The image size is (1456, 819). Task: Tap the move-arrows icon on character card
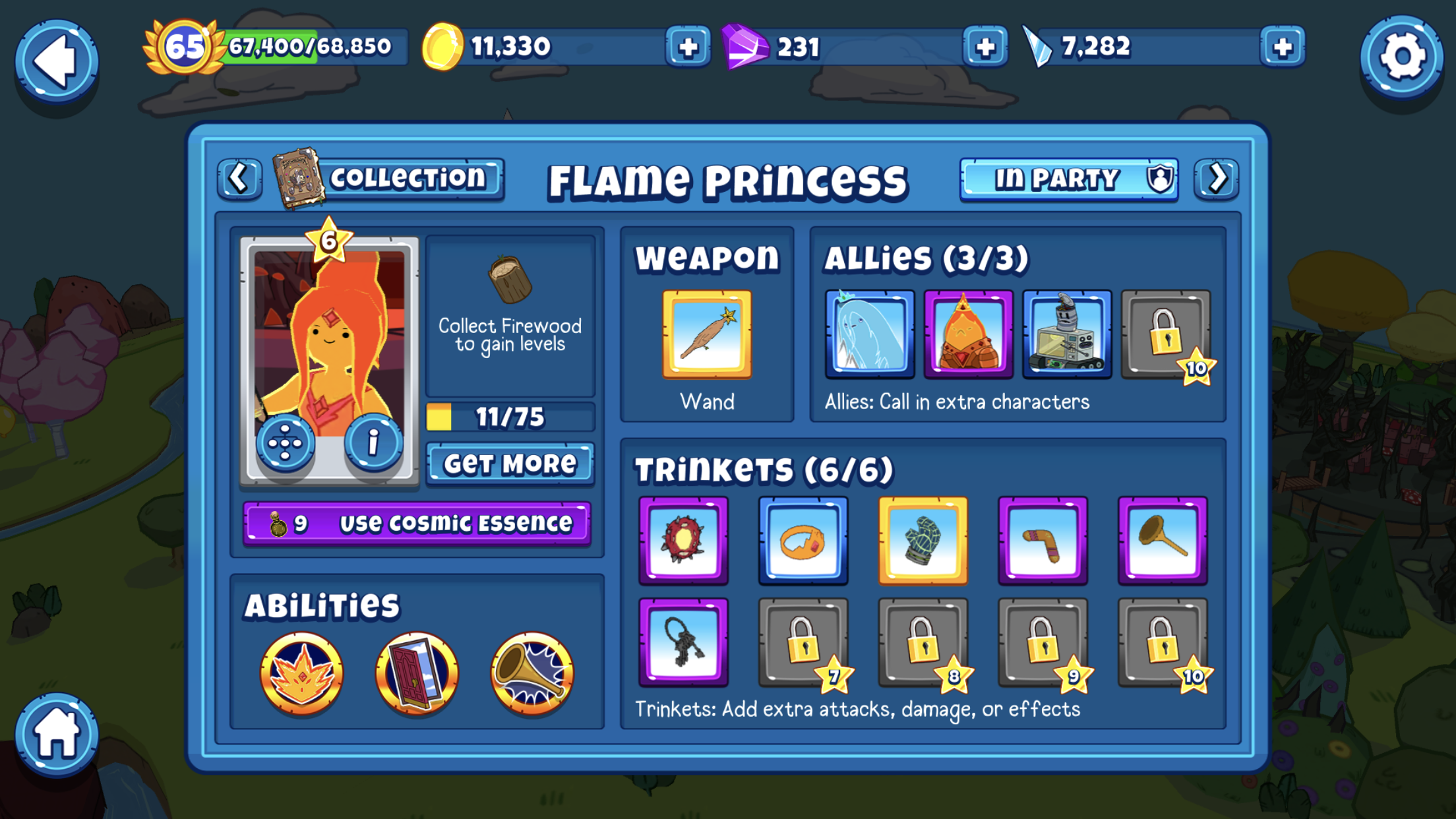point(285,442)
